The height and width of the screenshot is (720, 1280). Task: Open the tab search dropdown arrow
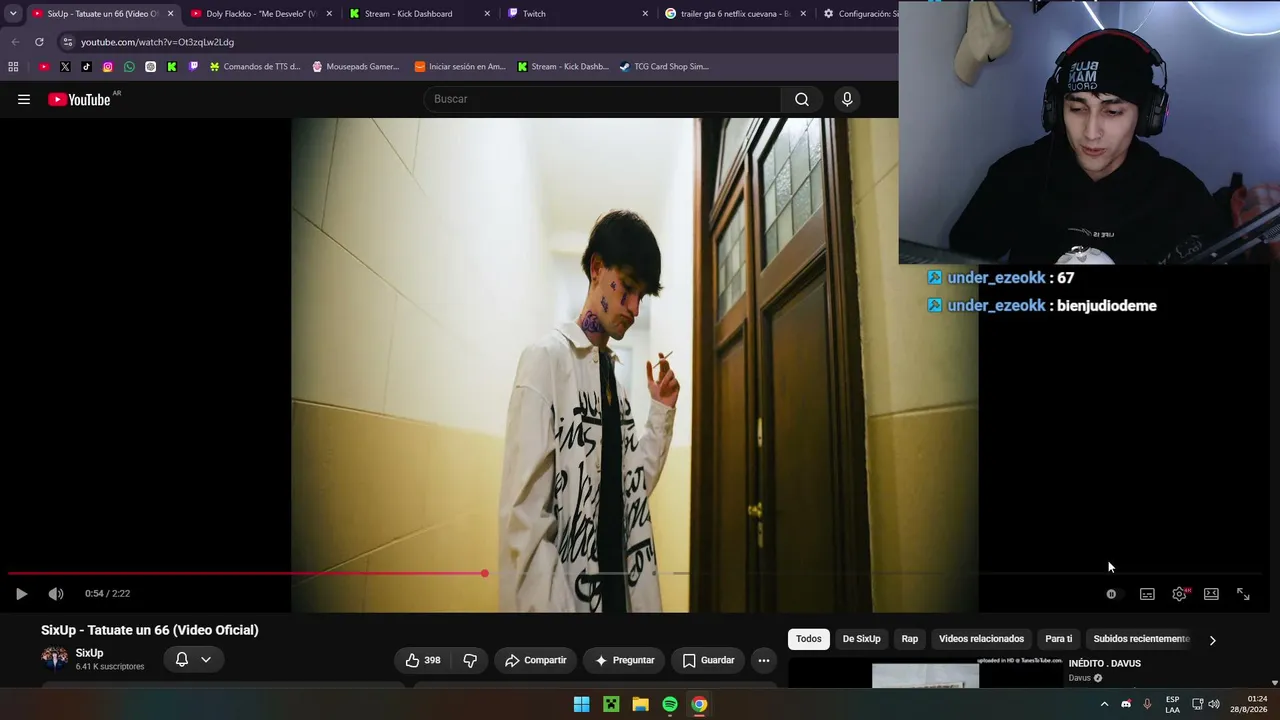tap(13, 14)
